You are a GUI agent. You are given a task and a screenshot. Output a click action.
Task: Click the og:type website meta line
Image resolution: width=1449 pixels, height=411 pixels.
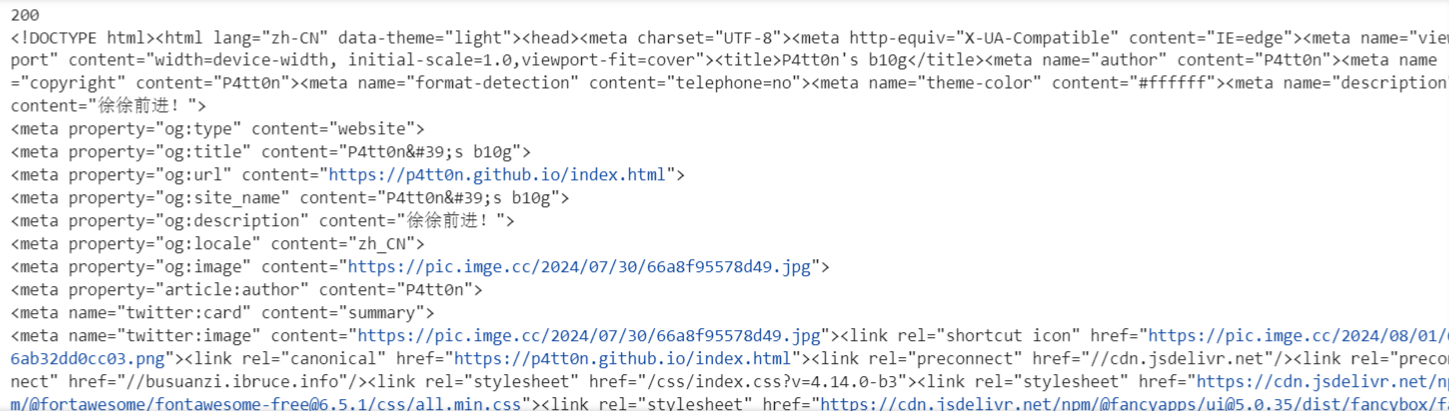click(x=218, y=129)
